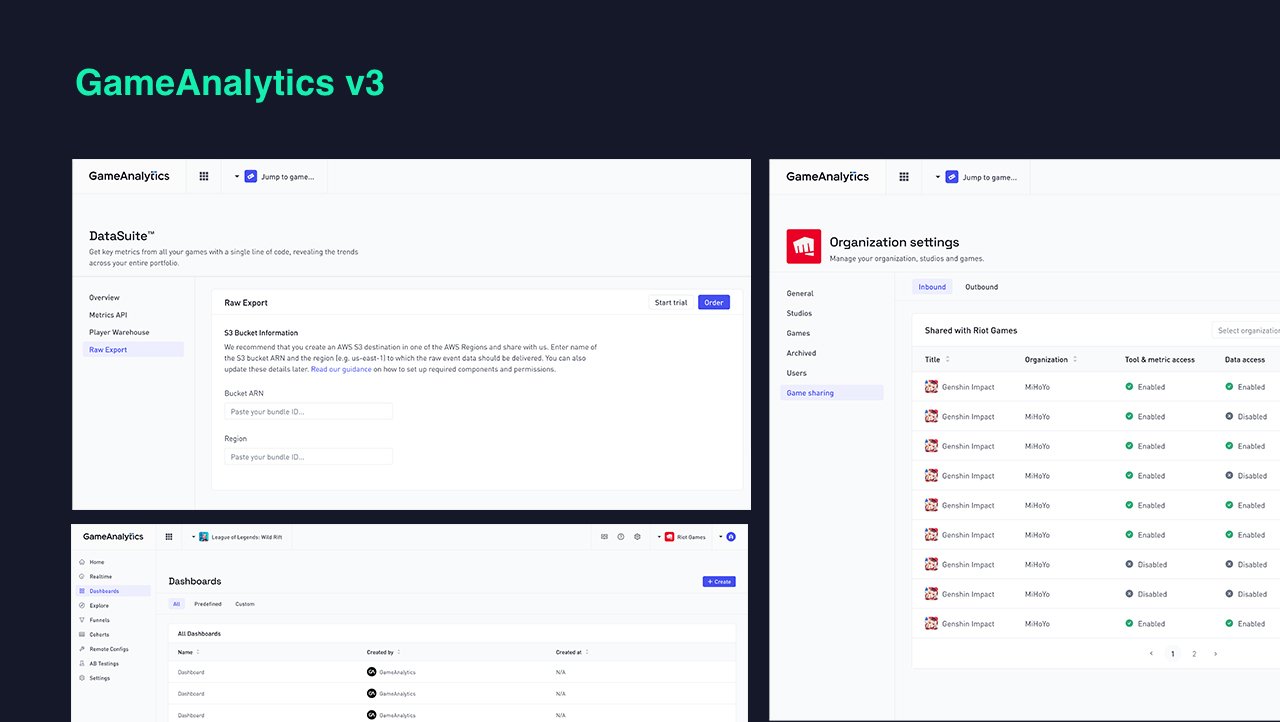Click the user avatar in Dashboards header
The width and height of the screenshot is (1280, 722).
point(731,537)
